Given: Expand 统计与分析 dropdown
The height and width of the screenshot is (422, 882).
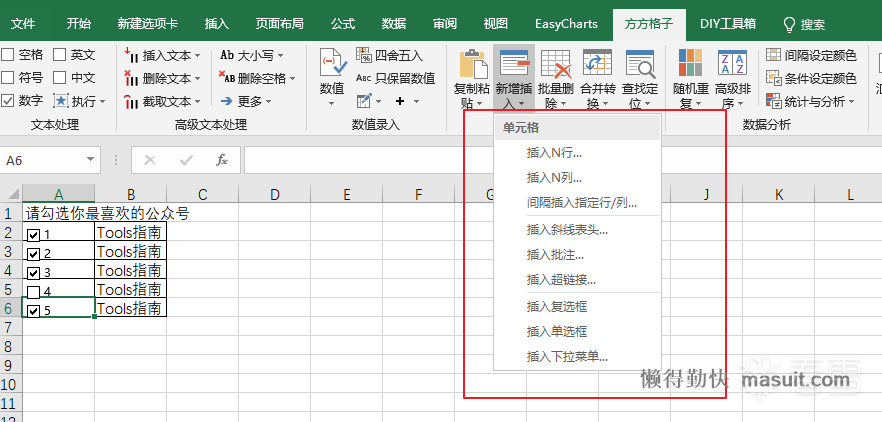Looking at the screenshot, I should [x=853, y=102].
